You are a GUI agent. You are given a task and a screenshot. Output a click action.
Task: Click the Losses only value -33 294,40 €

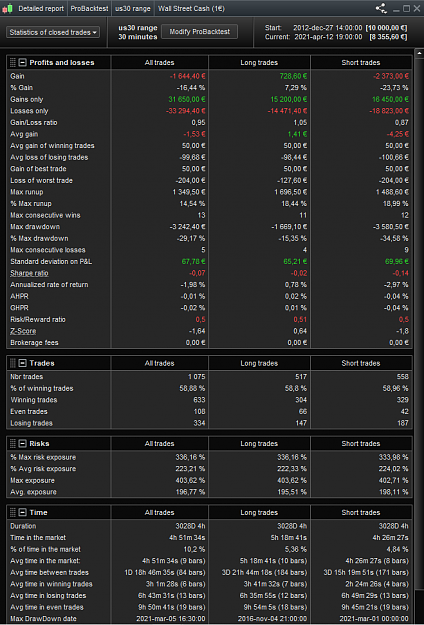185,111
